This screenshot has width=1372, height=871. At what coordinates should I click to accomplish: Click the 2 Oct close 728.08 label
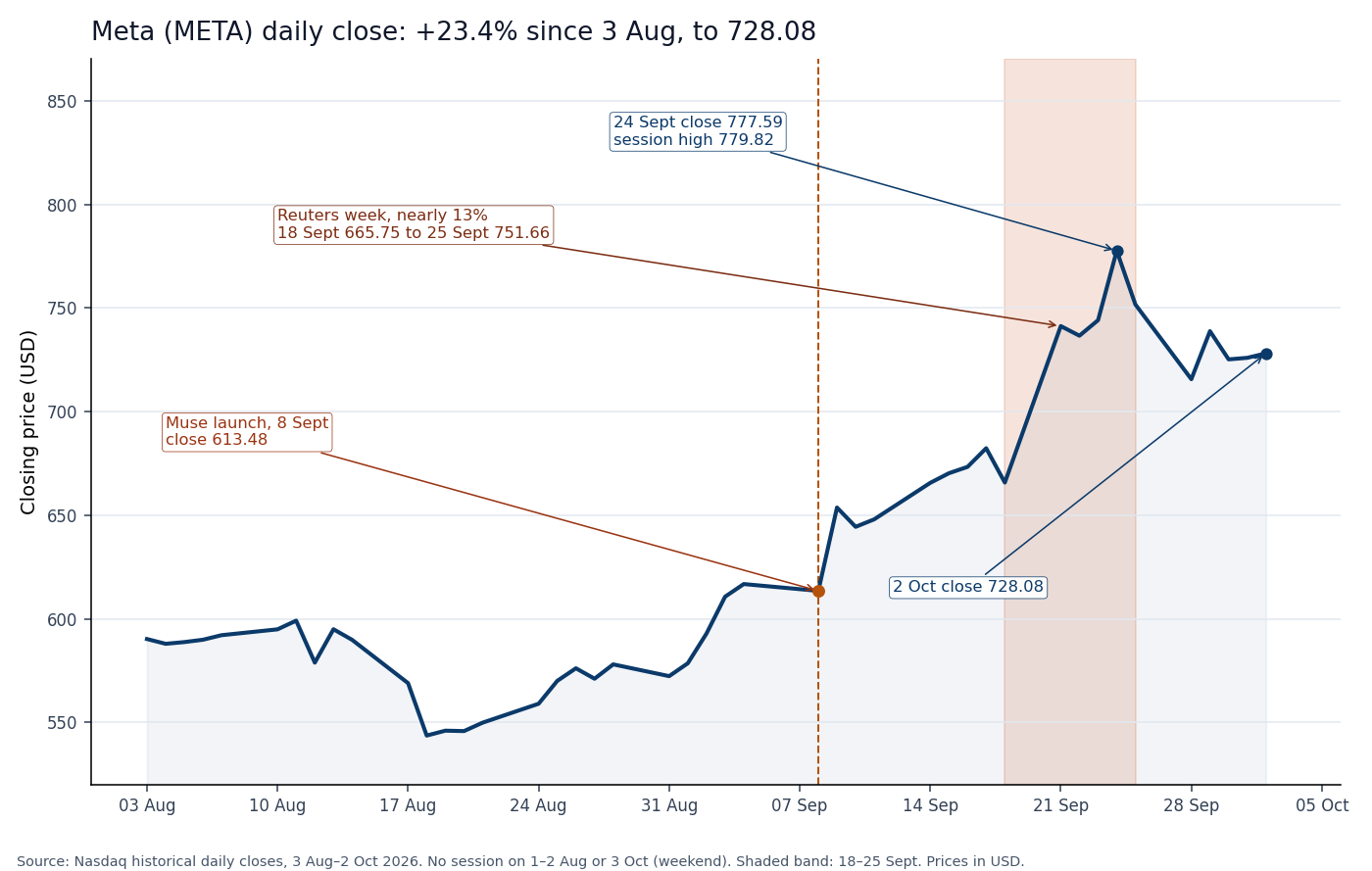tap(968, 587)
